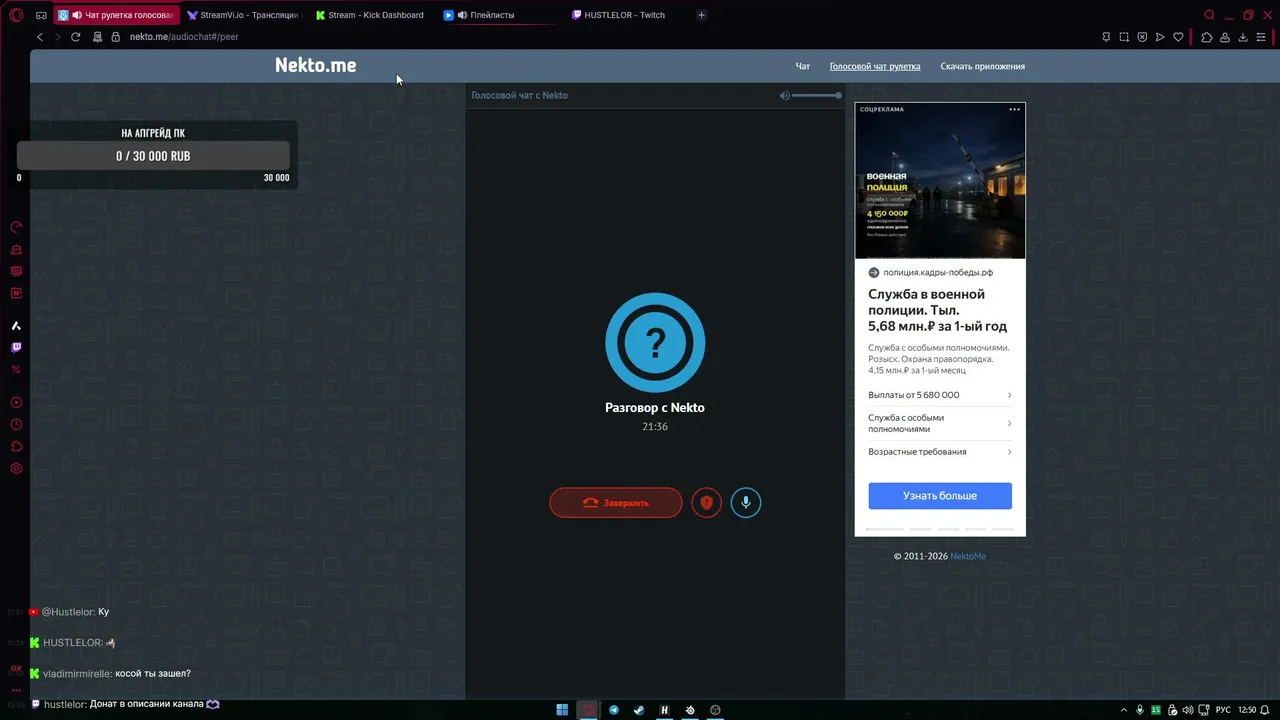Click the Nekto.me site logo
The height and width of the screenshot is (720, 1280).
coord(316,65)
